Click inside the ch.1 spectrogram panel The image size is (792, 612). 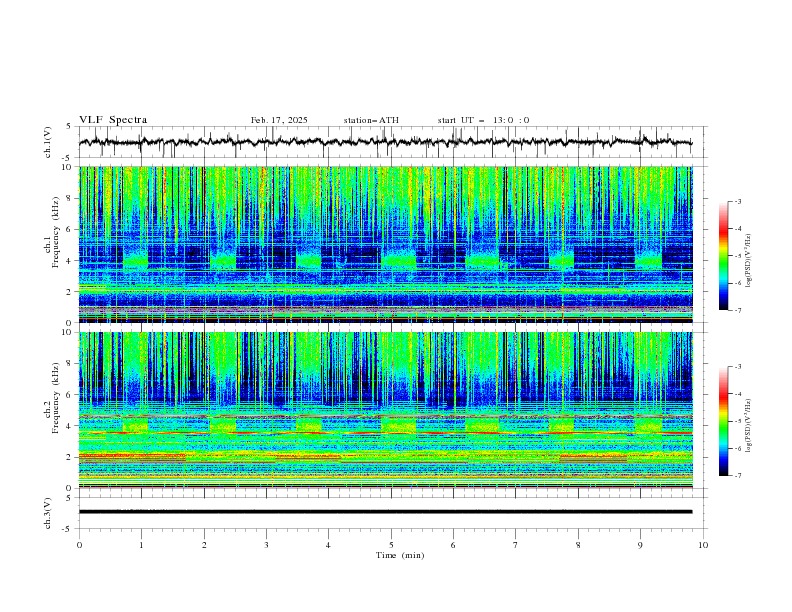tap(385, 244)
